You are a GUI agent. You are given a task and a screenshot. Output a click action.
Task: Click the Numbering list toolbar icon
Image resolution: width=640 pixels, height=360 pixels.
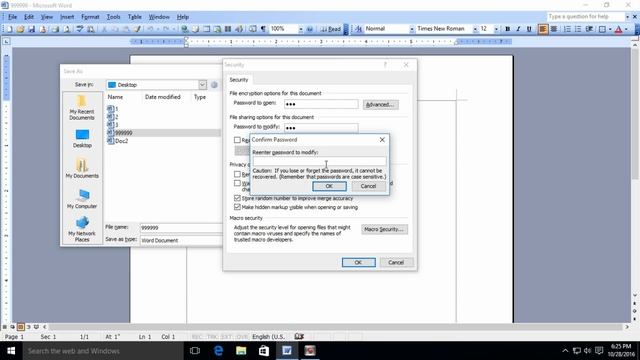click(x=567, y=29)
